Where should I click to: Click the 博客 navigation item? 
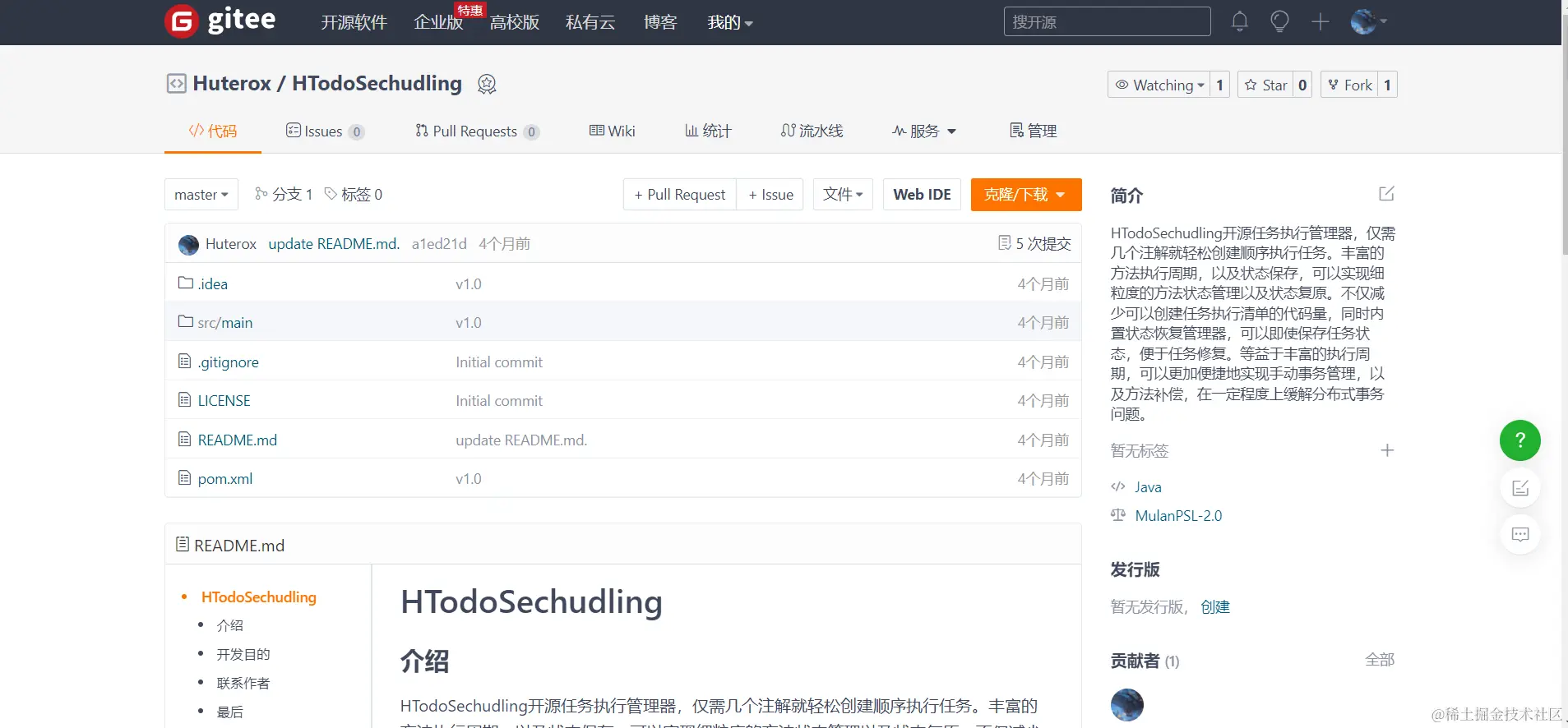660,22
